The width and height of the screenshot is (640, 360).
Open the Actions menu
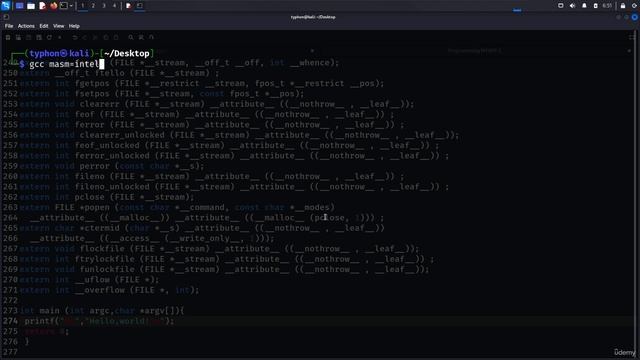(26, 26)
